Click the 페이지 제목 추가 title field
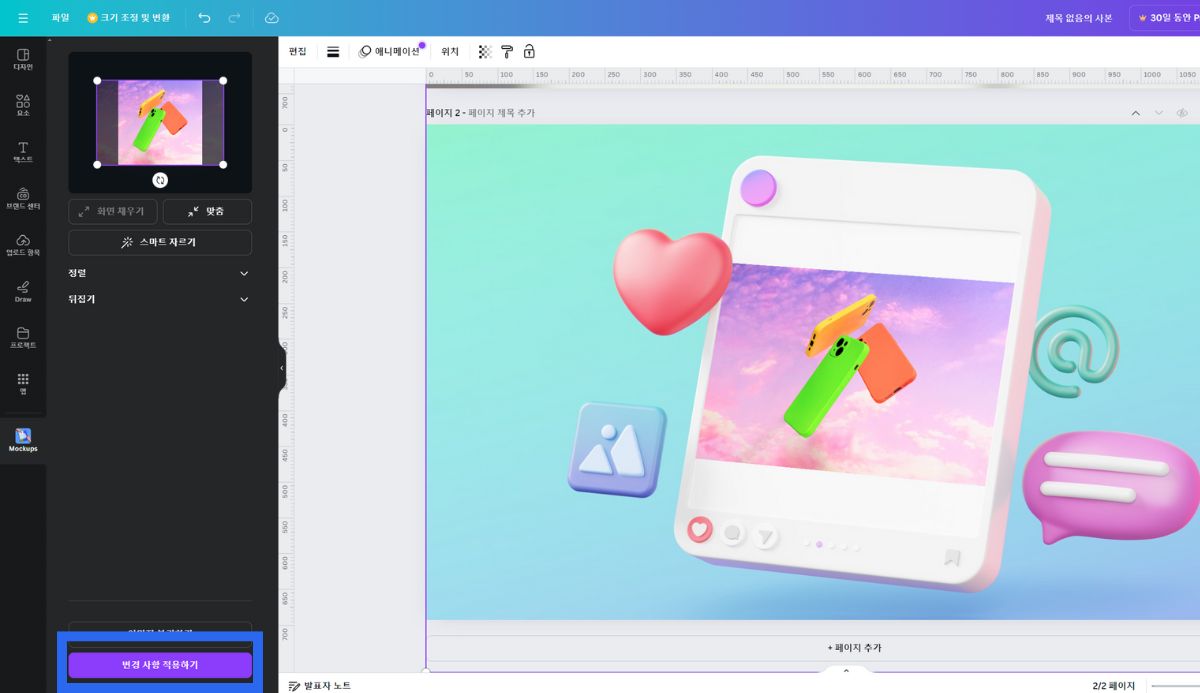1200x693 pixels. [501, 113]
